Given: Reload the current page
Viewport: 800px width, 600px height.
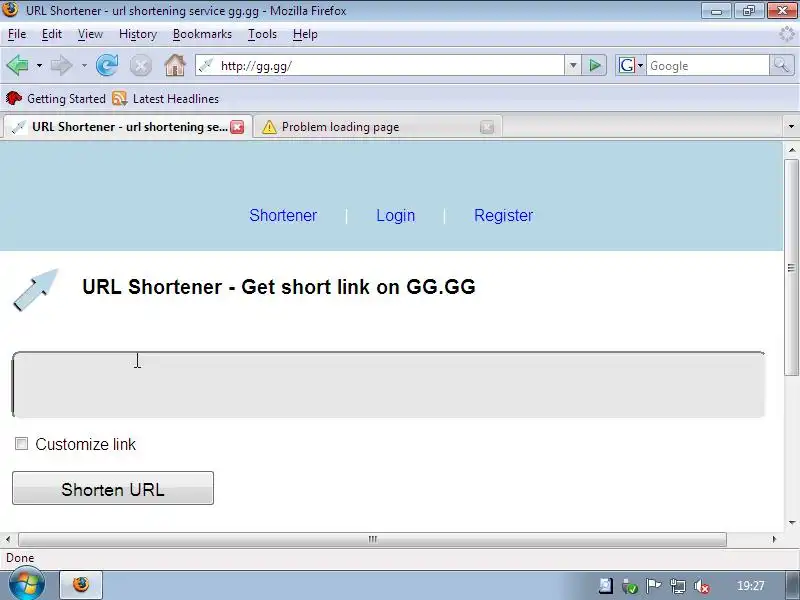Looking at the screenshot, I should tap(107, 65).
